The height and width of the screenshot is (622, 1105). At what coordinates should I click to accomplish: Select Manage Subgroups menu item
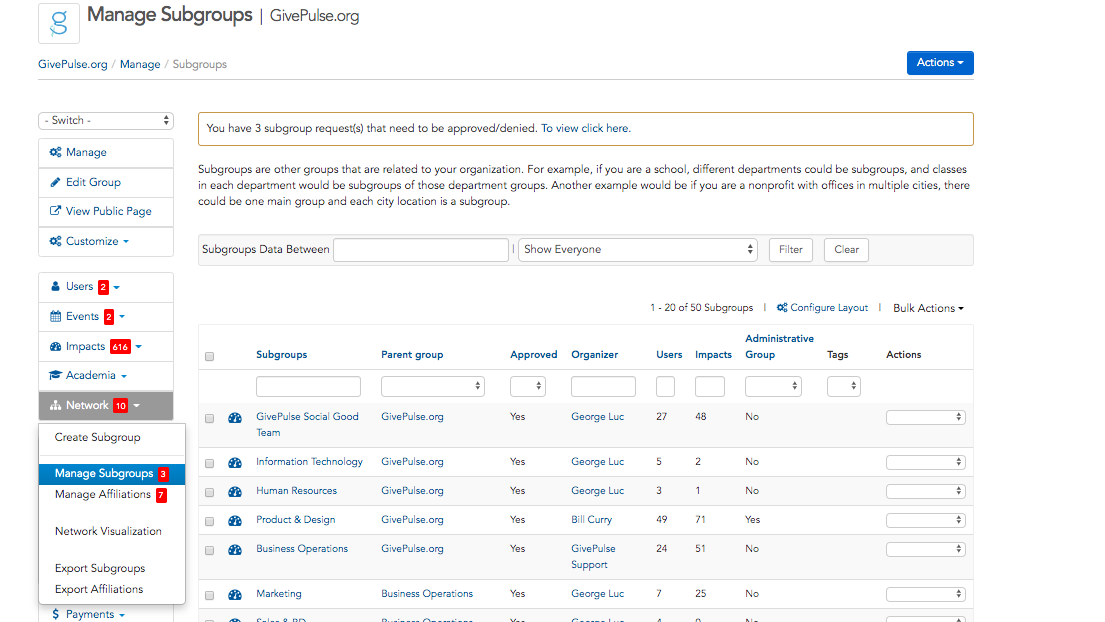112,474
